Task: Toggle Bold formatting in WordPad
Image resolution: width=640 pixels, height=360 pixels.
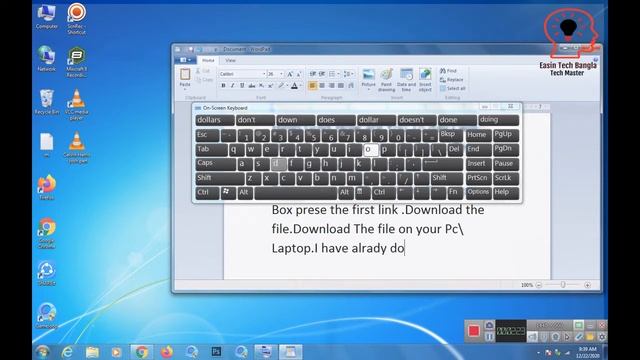Action: pyautogui.click(x=223, y=86)
